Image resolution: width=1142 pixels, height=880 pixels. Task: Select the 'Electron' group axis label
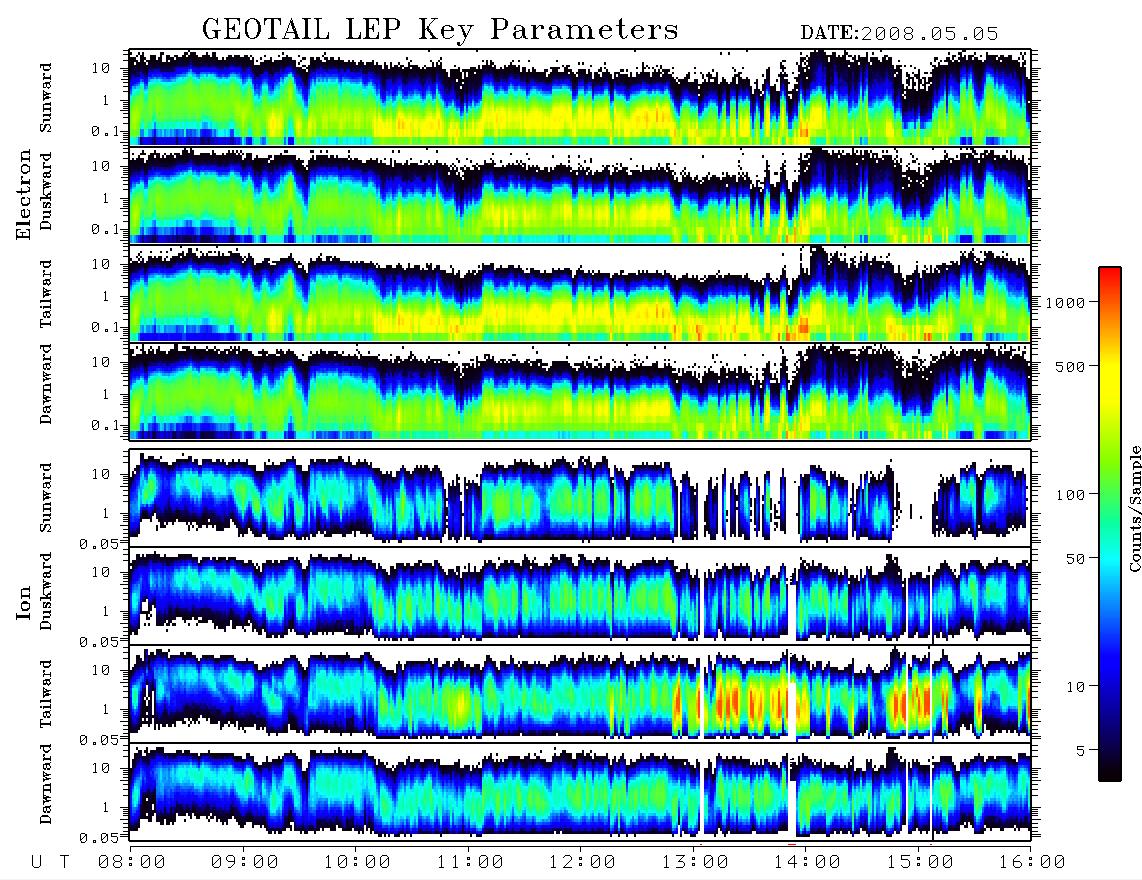23,194
